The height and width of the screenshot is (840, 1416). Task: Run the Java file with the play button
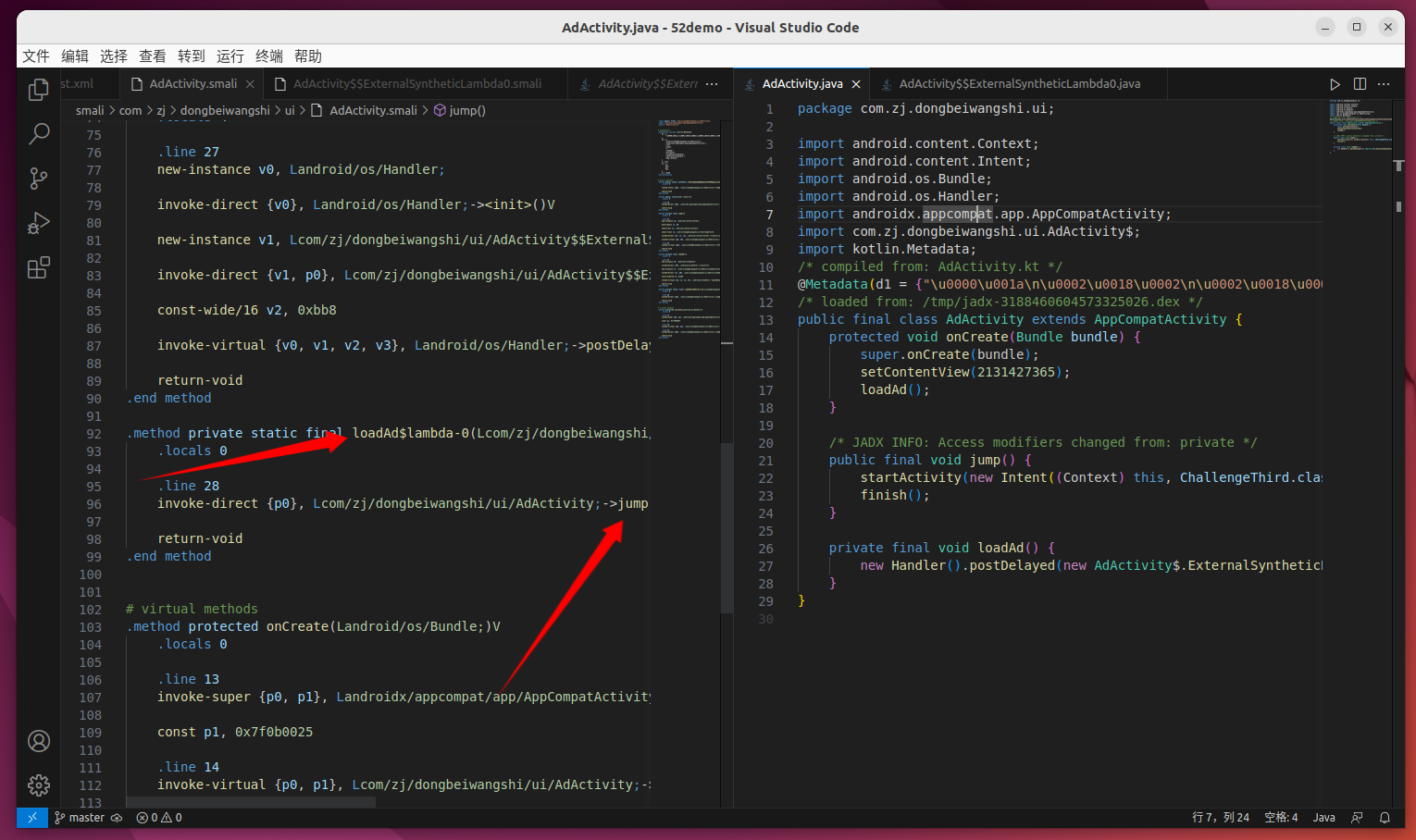[1335, 84]
